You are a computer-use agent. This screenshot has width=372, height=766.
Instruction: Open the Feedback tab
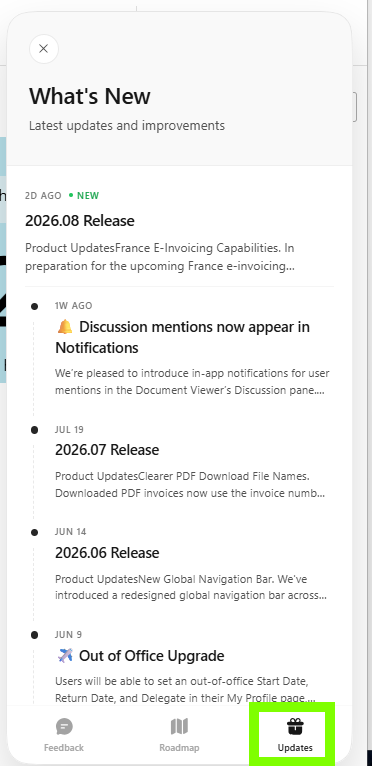[64, 735]
